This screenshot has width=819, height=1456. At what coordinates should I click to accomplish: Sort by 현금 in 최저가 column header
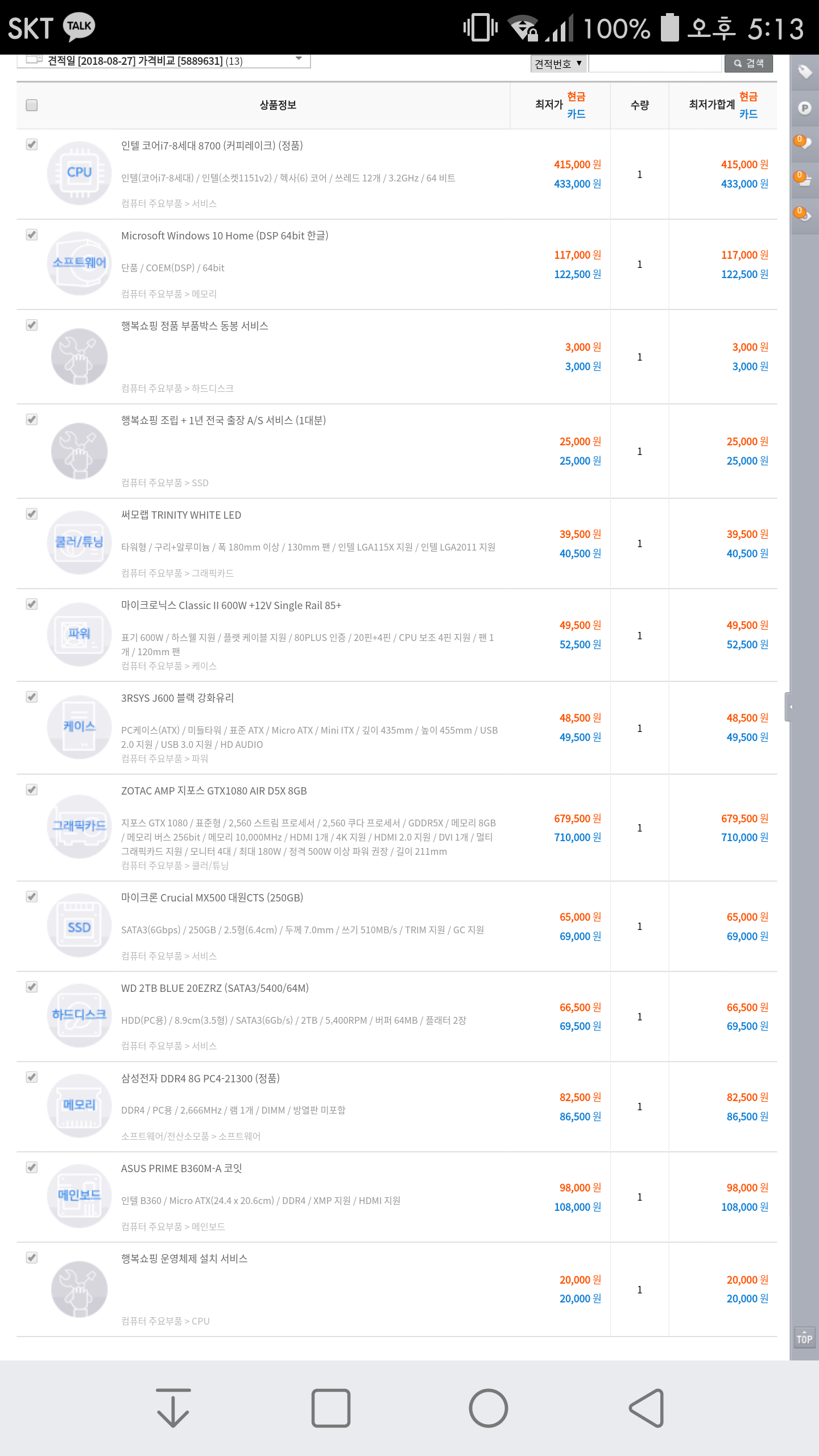pyautogui.click(x=576, y=97)
